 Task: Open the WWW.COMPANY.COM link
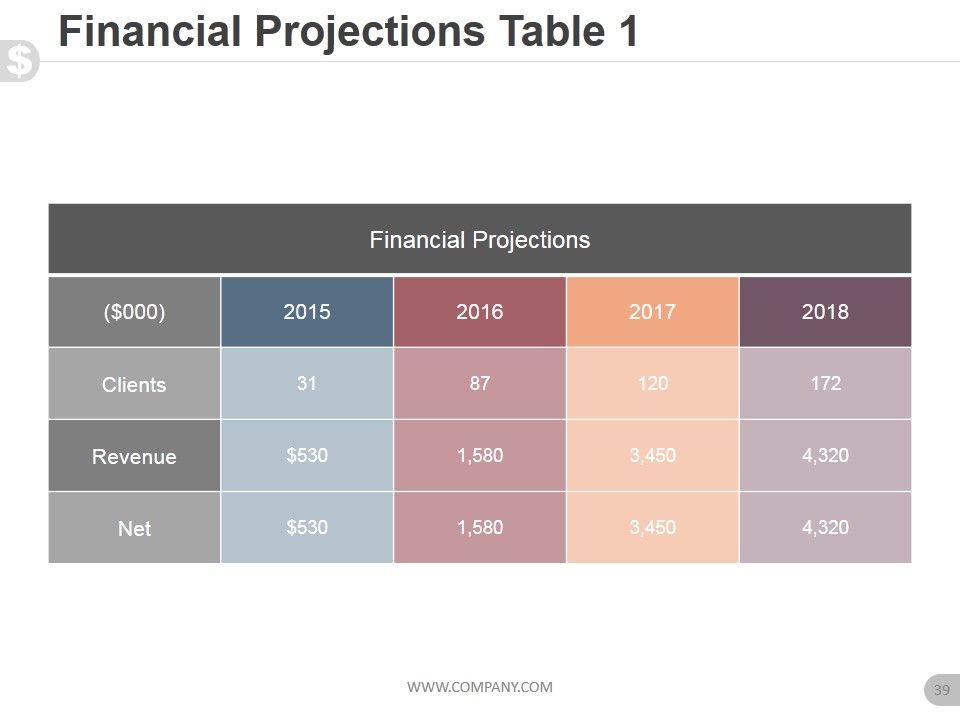pyautogui.click(x=479, y=686)
